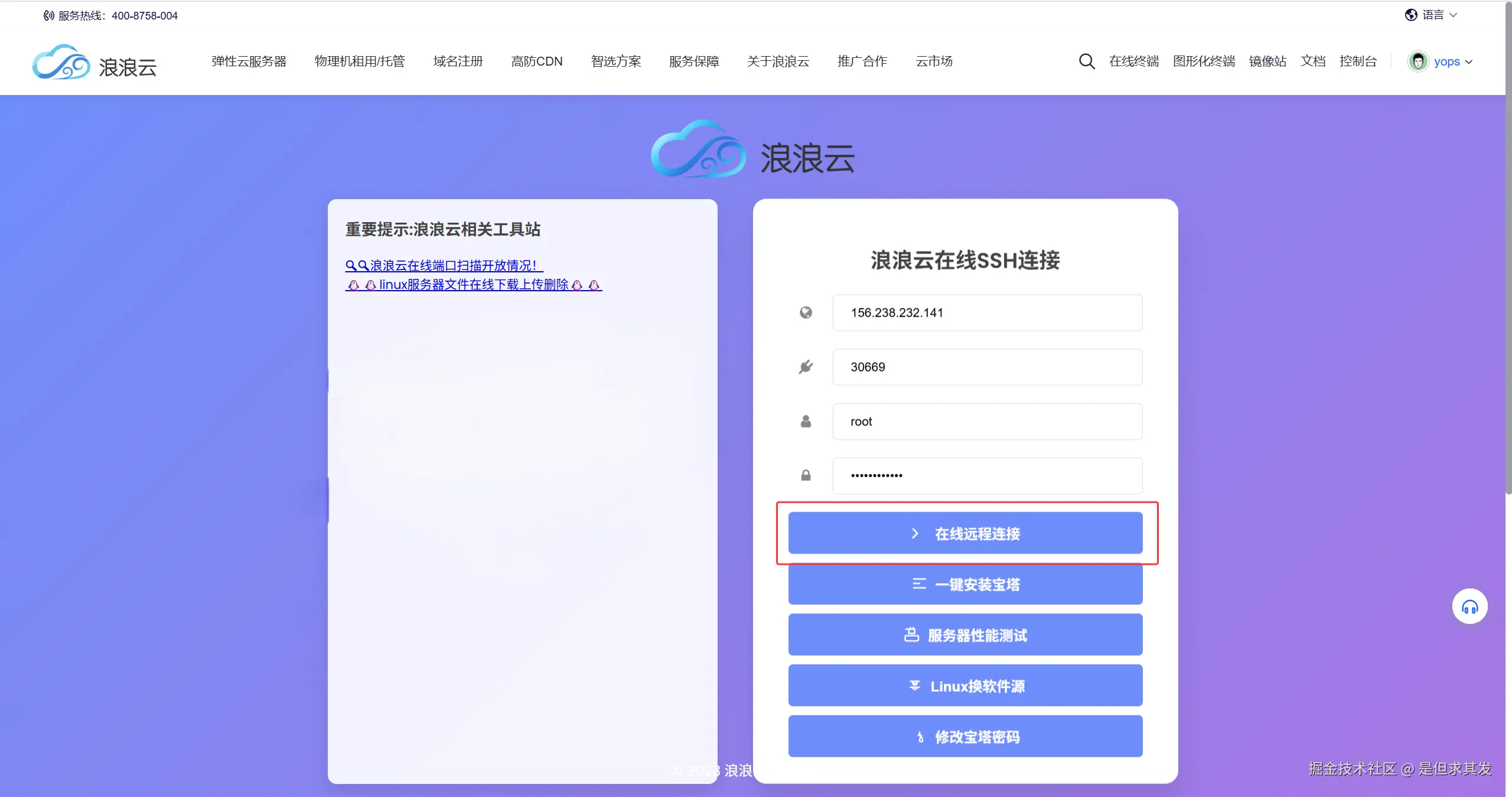Click the 修改宝塔密码 button

click(x=965, y=736)
